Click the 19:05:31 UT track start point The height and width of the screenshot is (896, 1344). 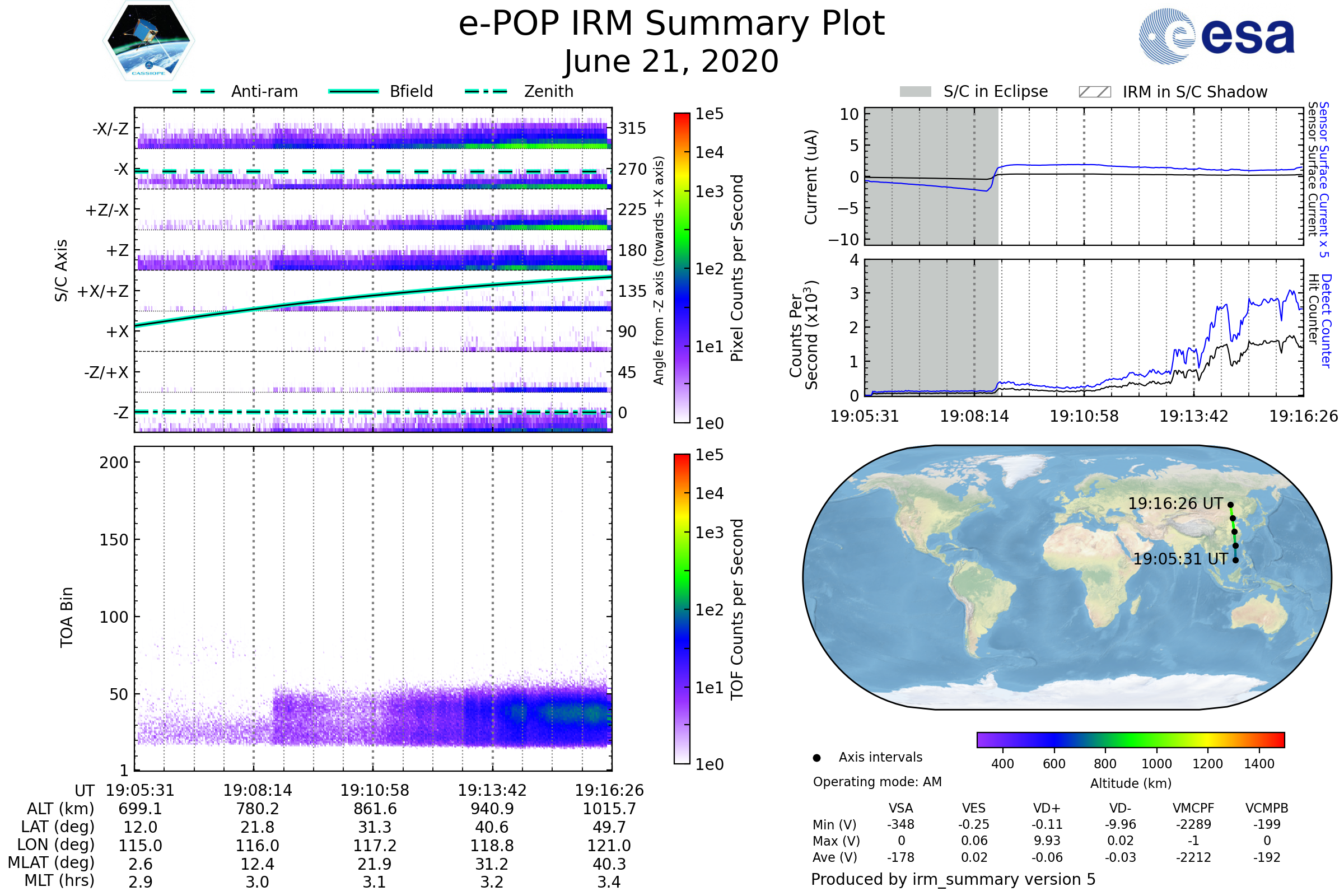click(x=1235, y=560)
